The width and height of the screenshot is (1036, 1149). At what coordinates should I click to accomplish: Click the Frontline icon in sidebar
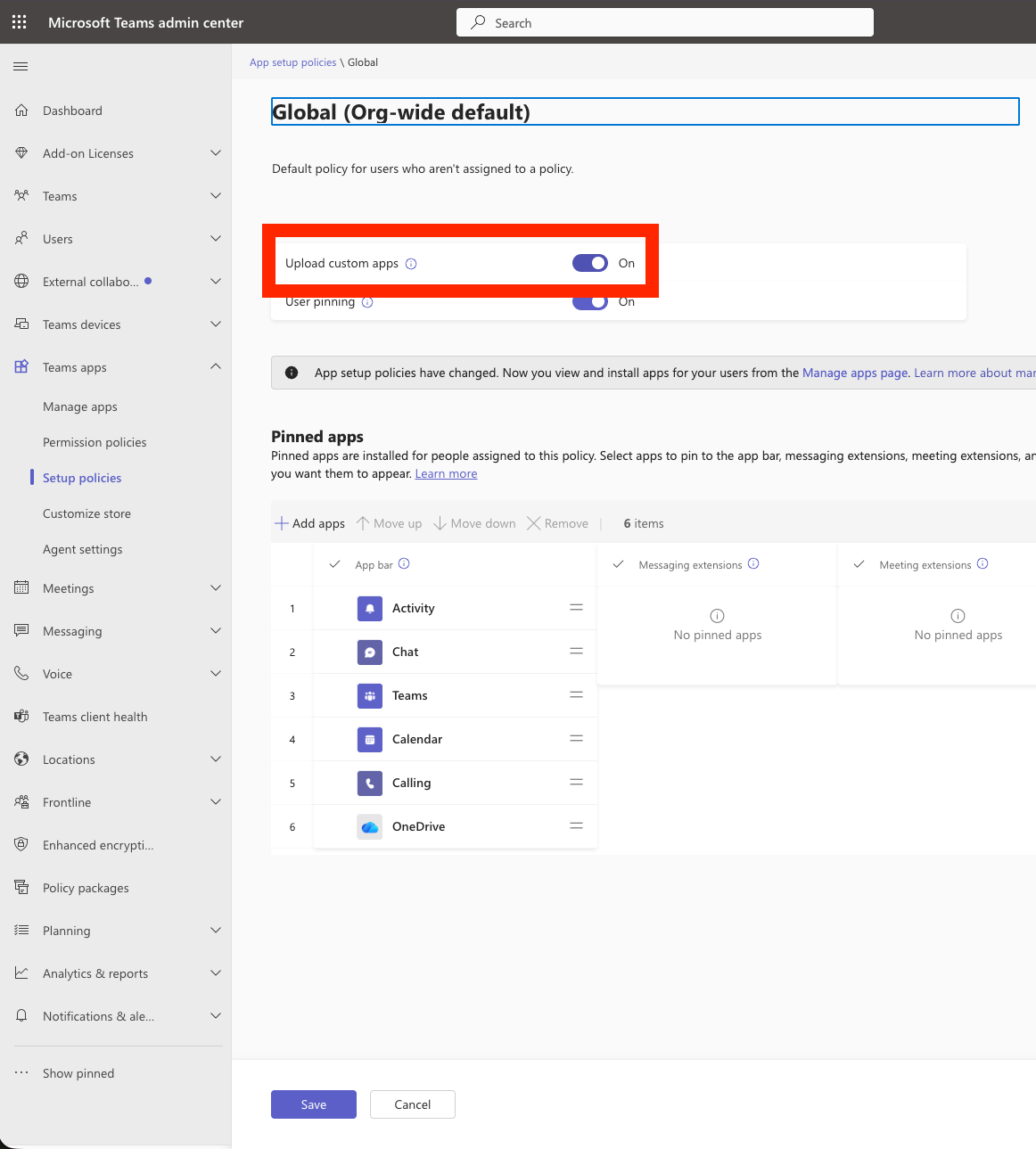pos(21,802)
